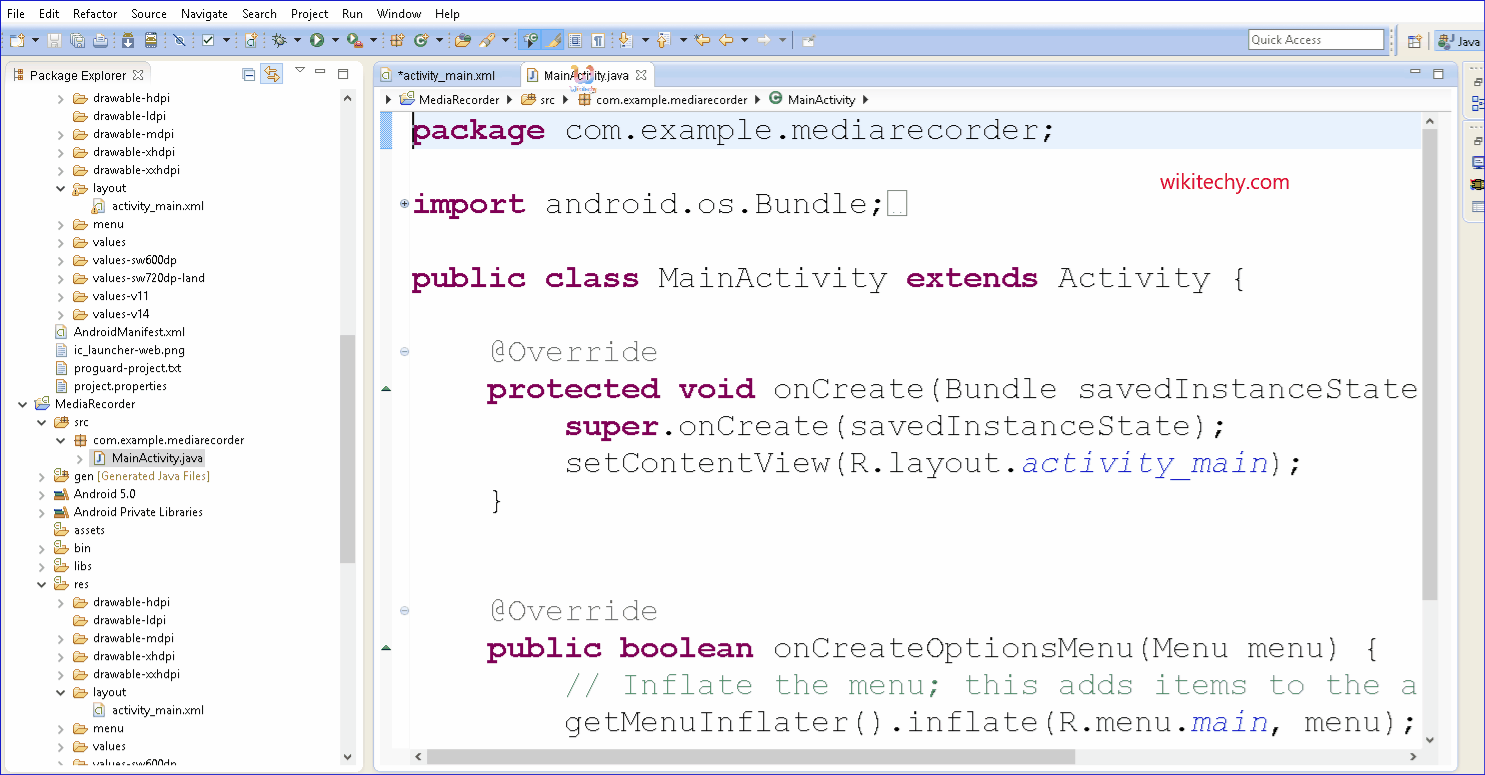Click MainActivity in the editor breadcrumb
Screen dimensions: 1485x775
[x=821, y=99]
